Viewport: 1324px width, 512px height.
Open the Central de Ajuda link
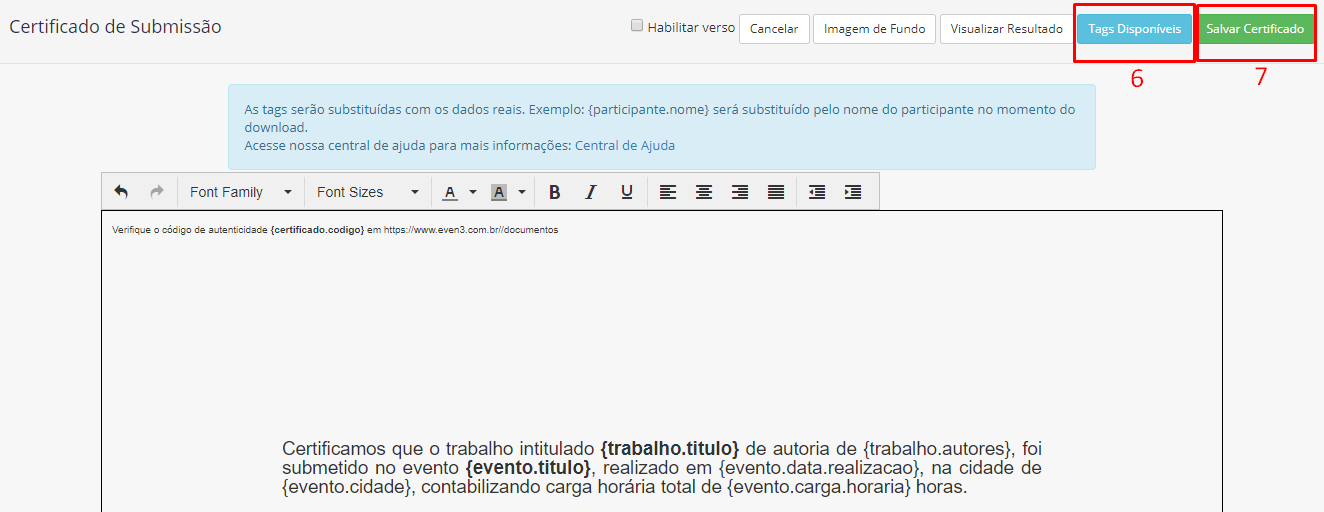tap(625, 145)
